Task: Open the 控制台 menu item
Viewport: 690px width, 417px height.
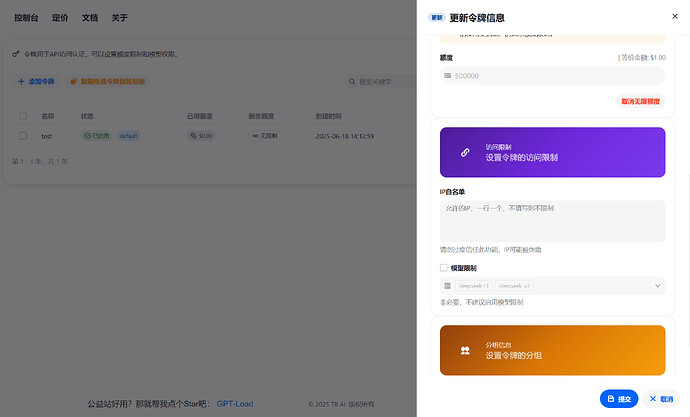Action: 26,18
